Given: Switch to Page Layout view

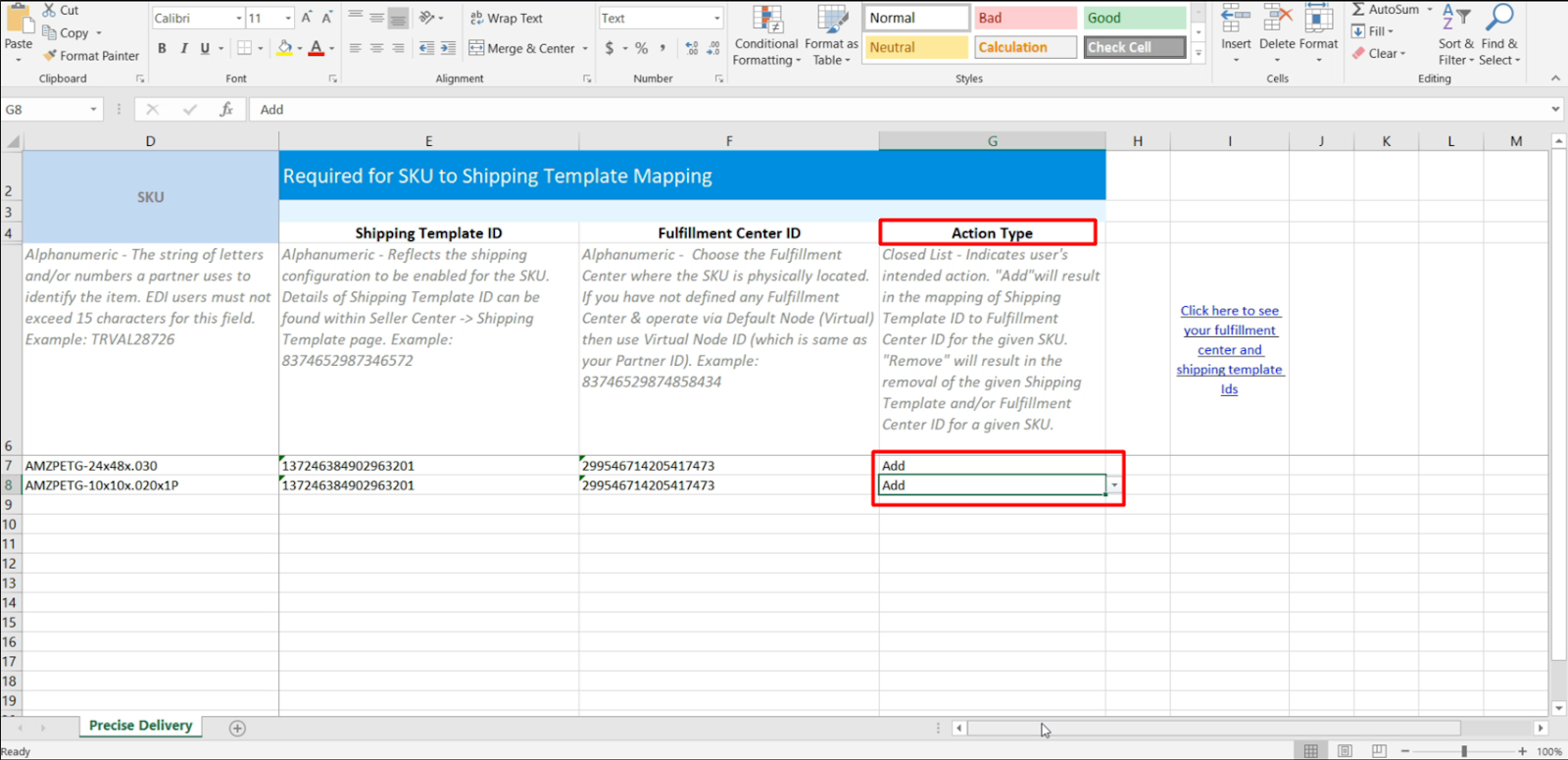Looking at the screenshot, I should [x=1345, y=751].
